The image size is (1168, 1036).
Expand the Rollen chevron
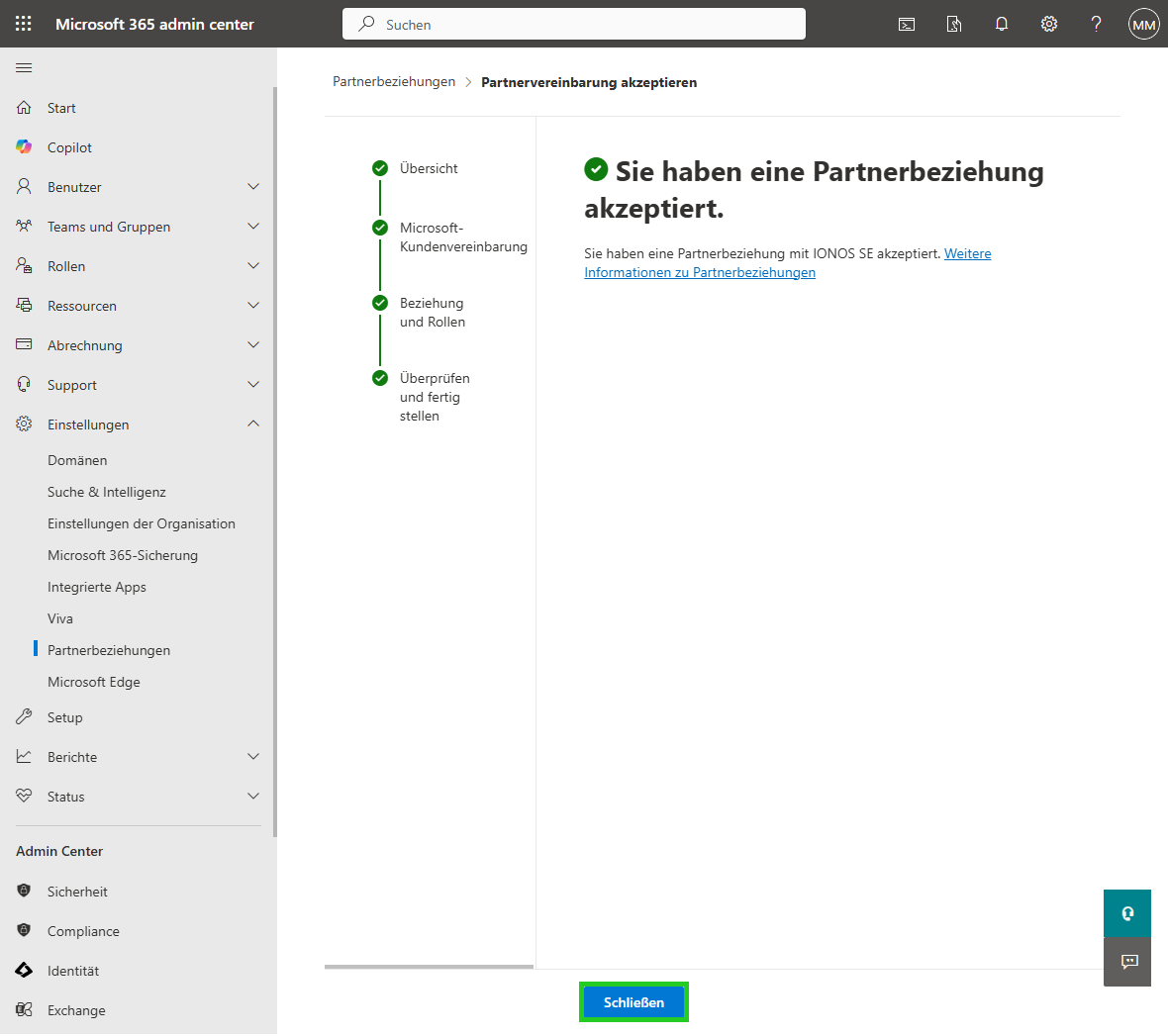[x=253, y=266]
